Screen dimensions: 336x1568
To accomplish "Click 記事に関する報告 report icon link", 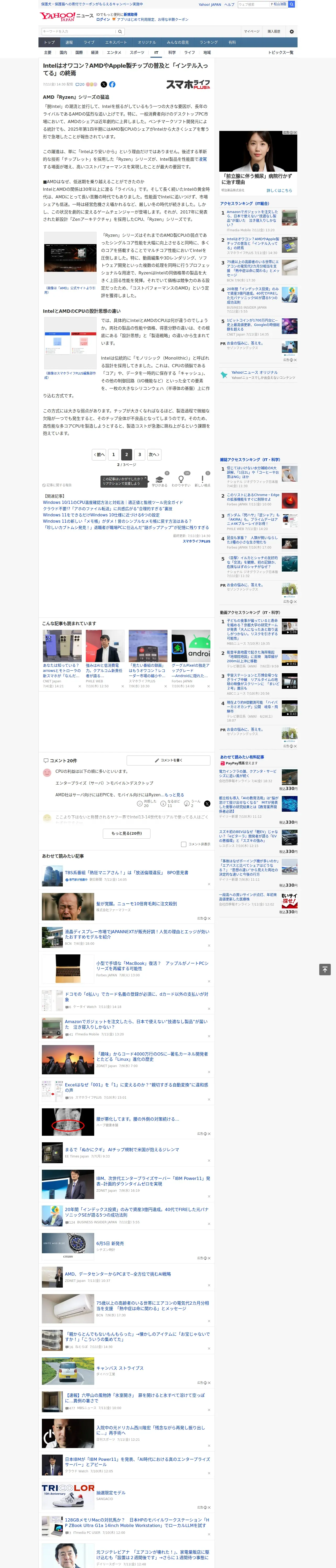I will click(57, 485).
